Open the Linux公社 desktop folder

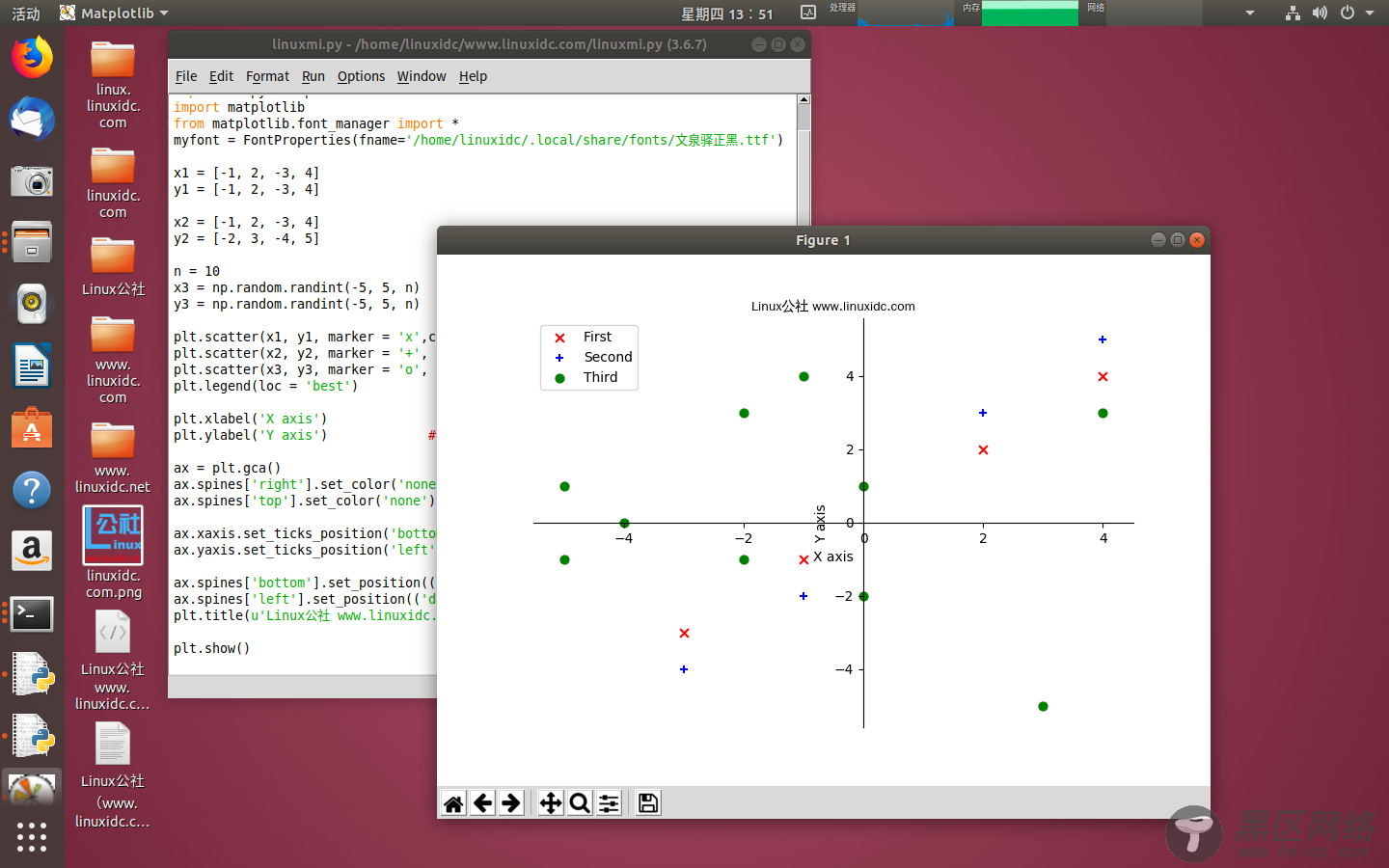tap(113, 266)
